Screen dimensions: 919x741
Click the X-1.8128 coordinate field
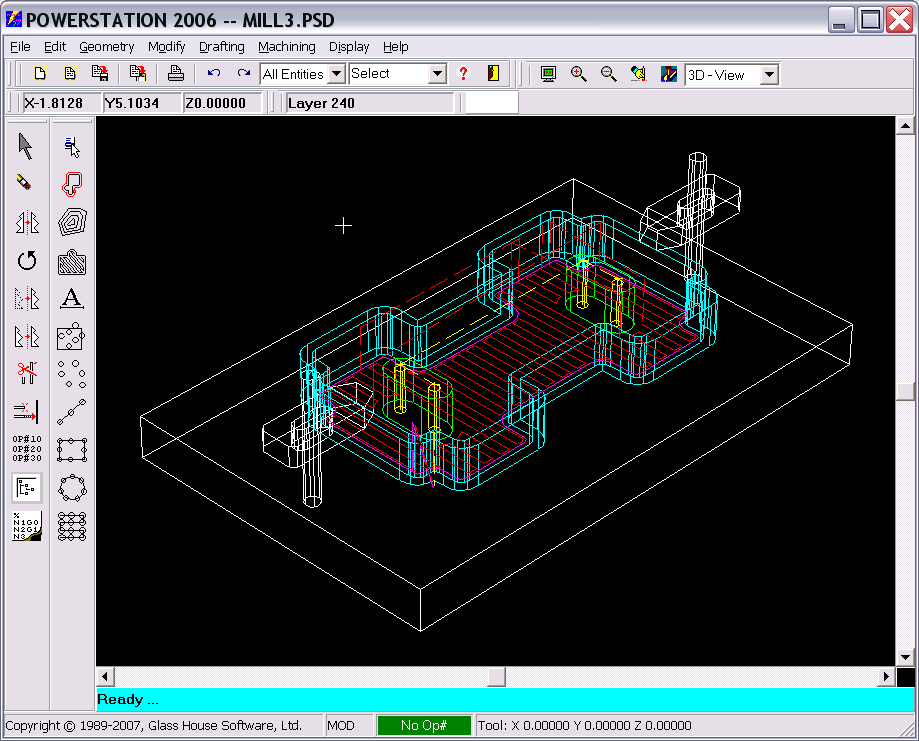click(x=61, y=103)
